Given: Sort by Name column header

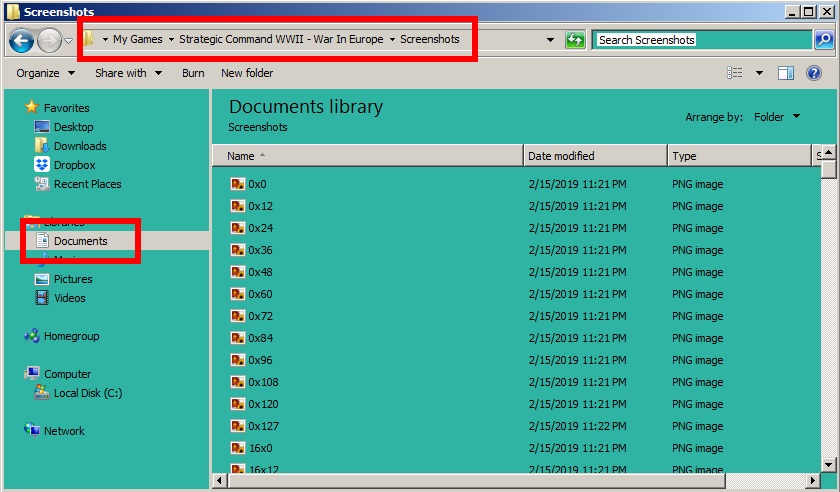Looking at the screenshot, I should (x=368, y=156).
